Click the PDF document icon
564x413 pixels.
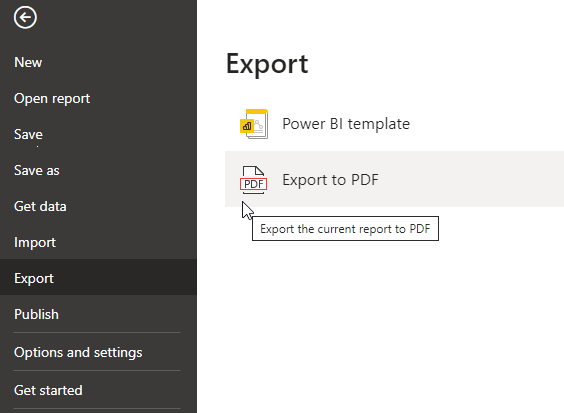click(254, 180)
